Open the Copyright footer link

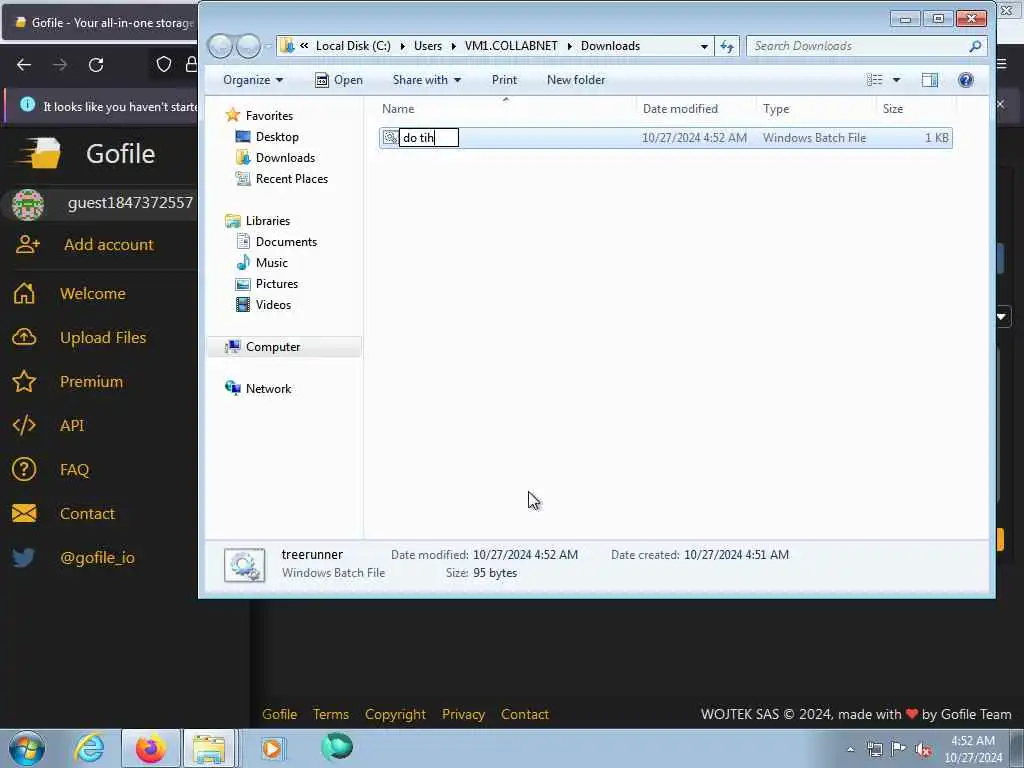point(395,714)
